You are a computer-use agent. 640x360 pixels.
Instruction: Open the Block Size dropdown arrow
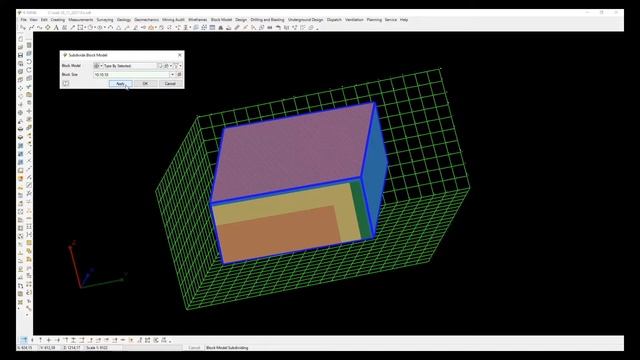coord(172,75)
